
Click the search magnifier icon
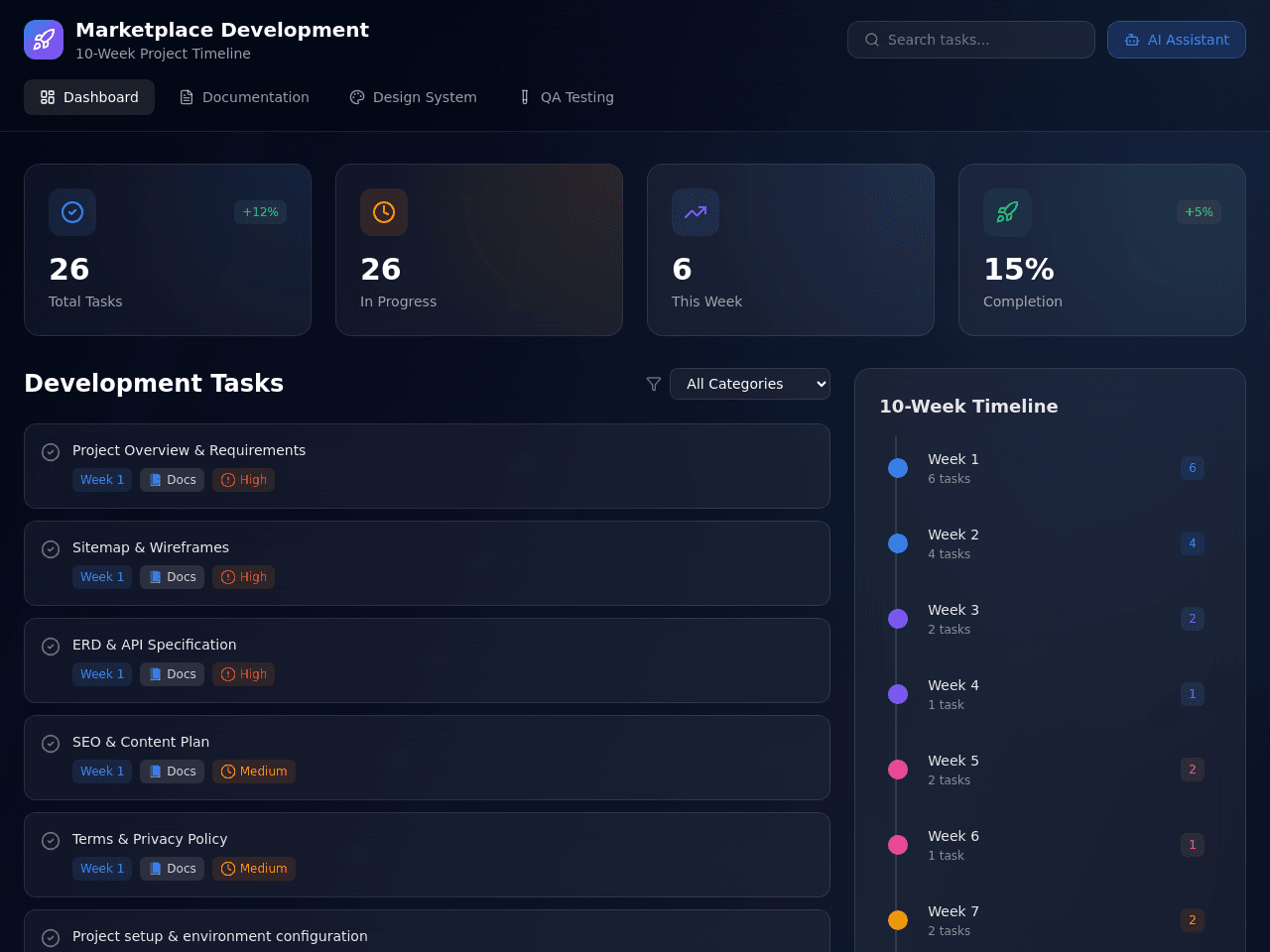[x=872, y=40]
